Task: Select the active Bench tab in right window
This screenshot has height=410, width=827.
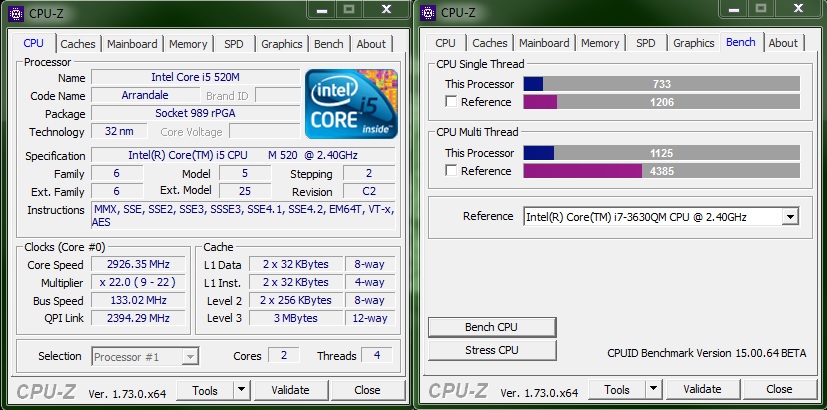Action: coord(741,42)
